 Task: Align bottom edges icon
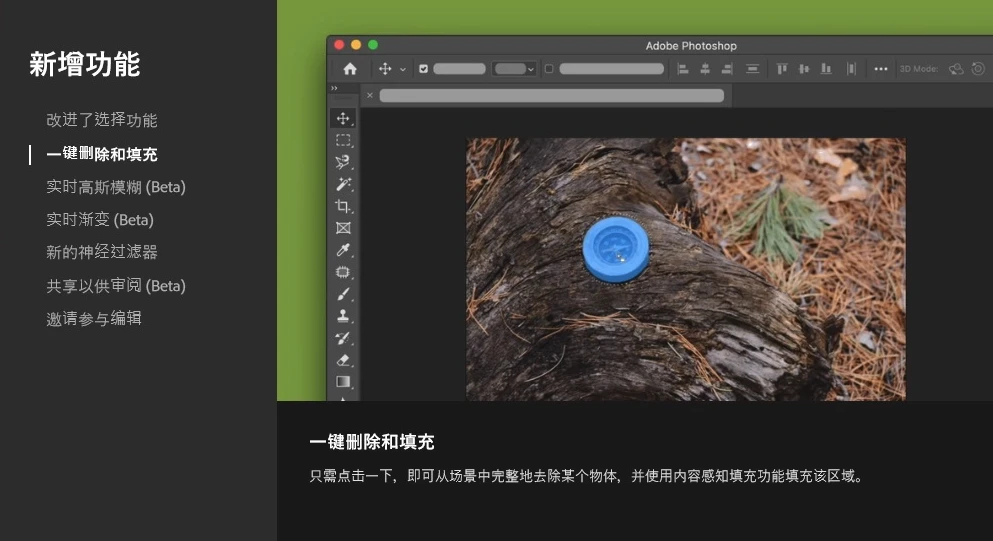pos(826,68)
